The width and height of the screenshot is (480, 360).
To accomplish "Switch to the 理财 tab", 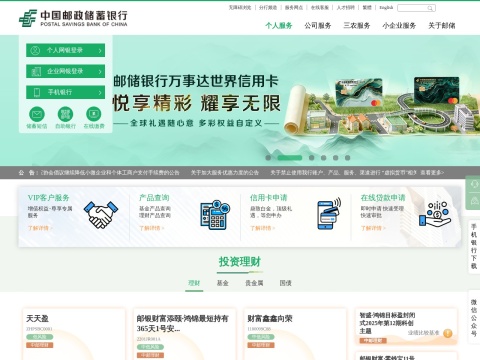I will 194,283.
